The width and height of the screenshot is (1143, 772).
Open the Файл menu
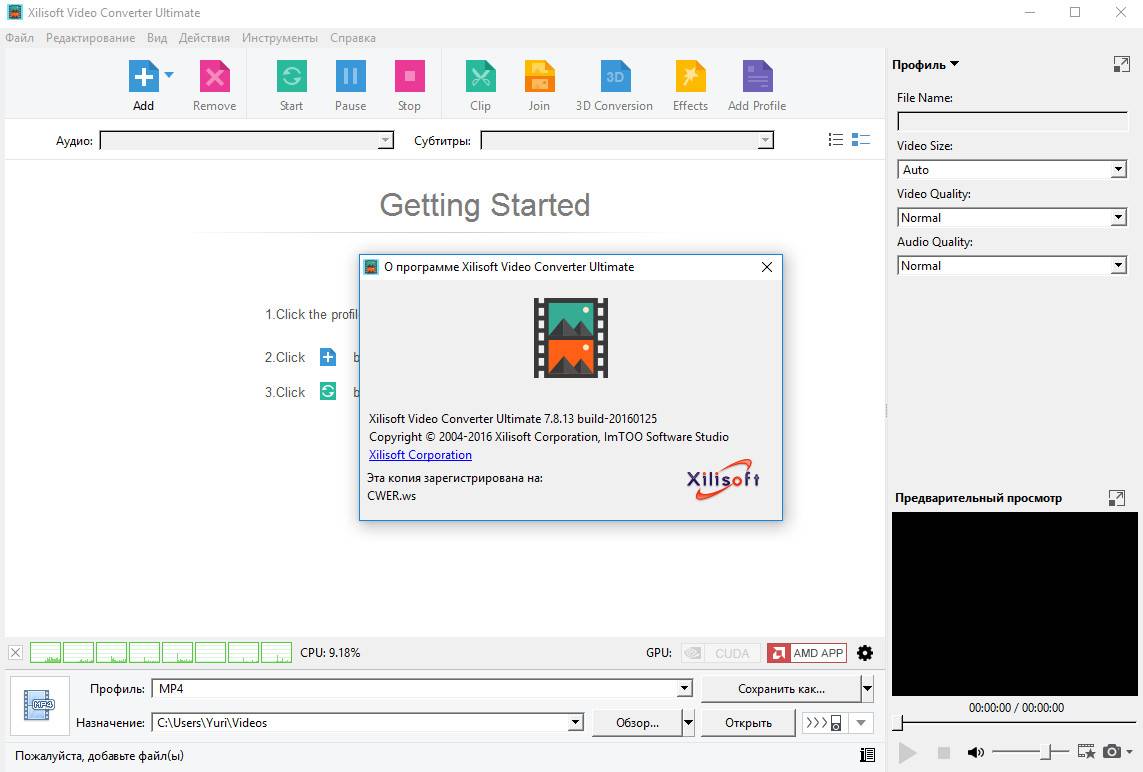click(20, 38)
